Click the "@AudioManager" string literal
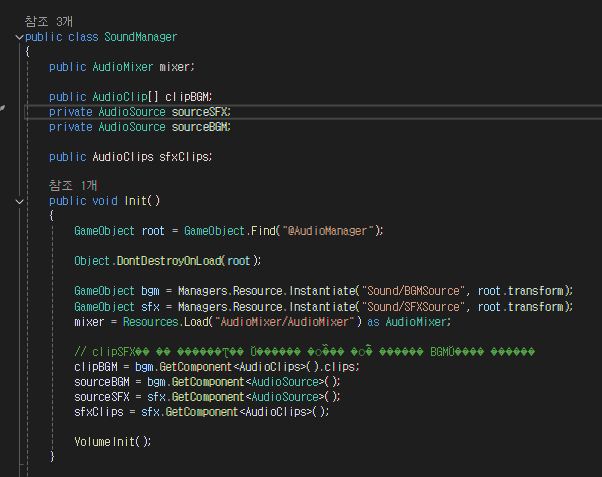 pyautogui.click(x=328, y=231)
